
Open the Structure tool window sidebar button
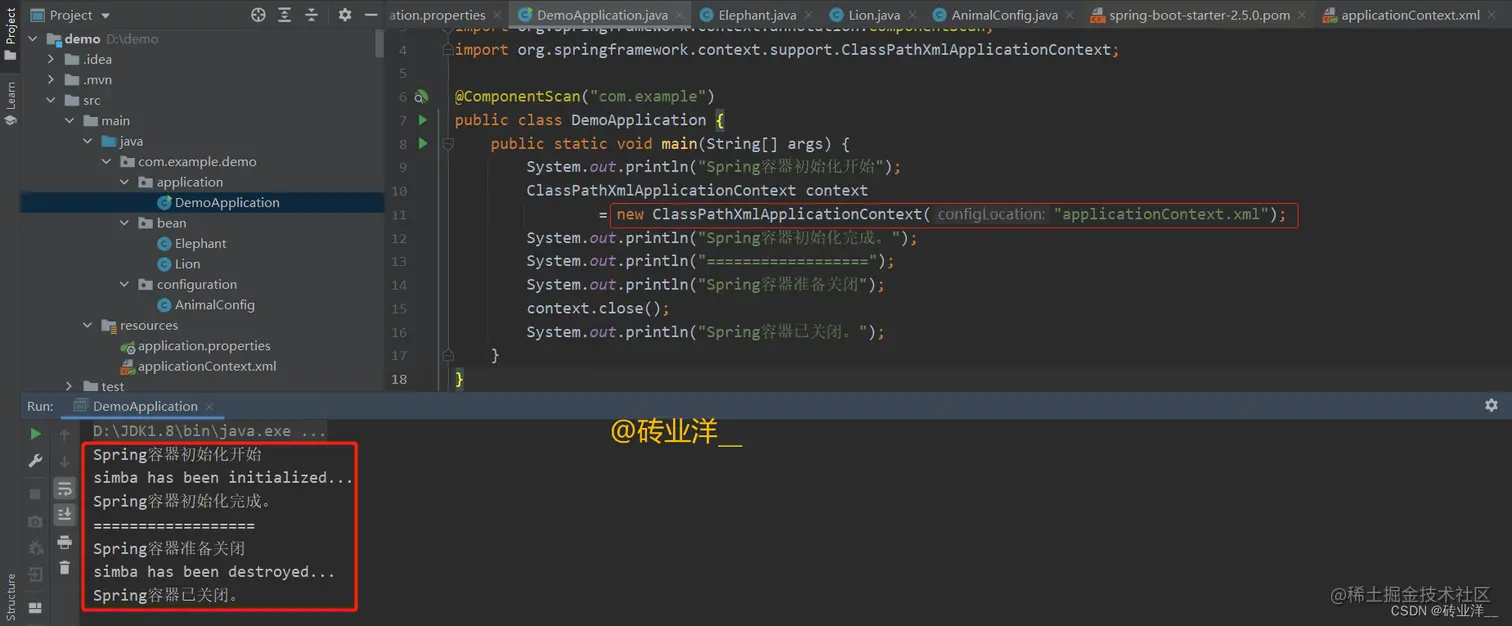click(10, 597)
